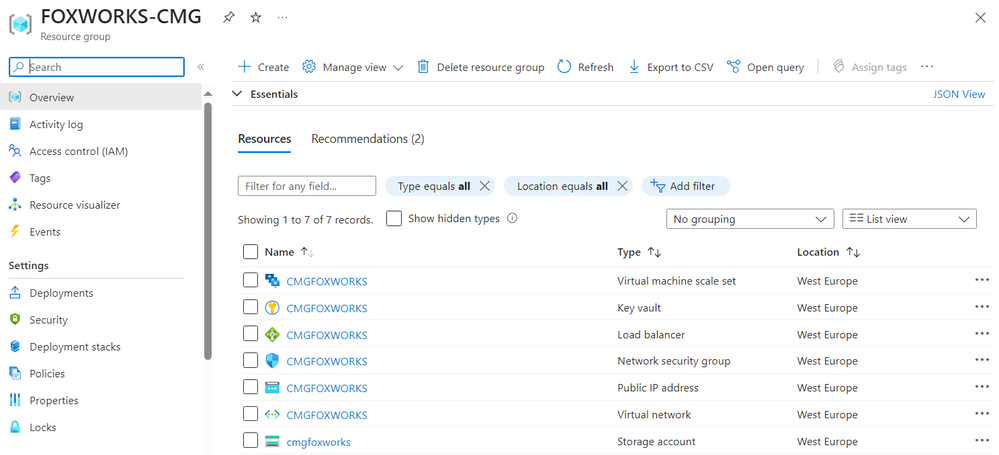Check the Virtual network row
This screenshot has width=999, height=455.
click(x=250, y=414)
